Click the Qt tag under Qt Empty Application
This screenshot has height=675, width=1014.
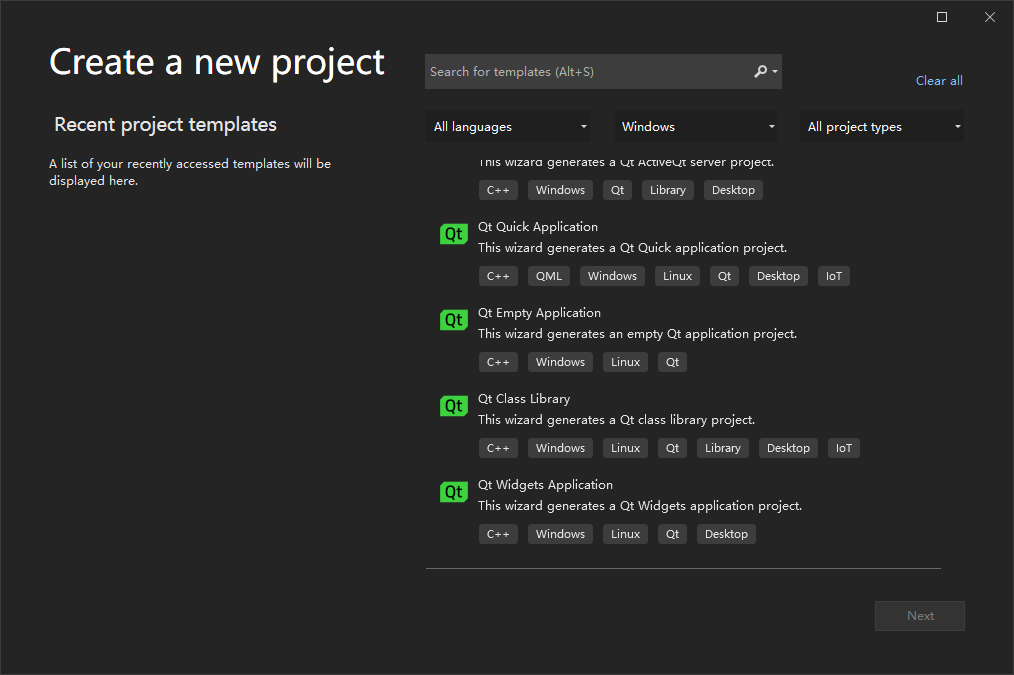pyautogui.click(x=673, y=362)
